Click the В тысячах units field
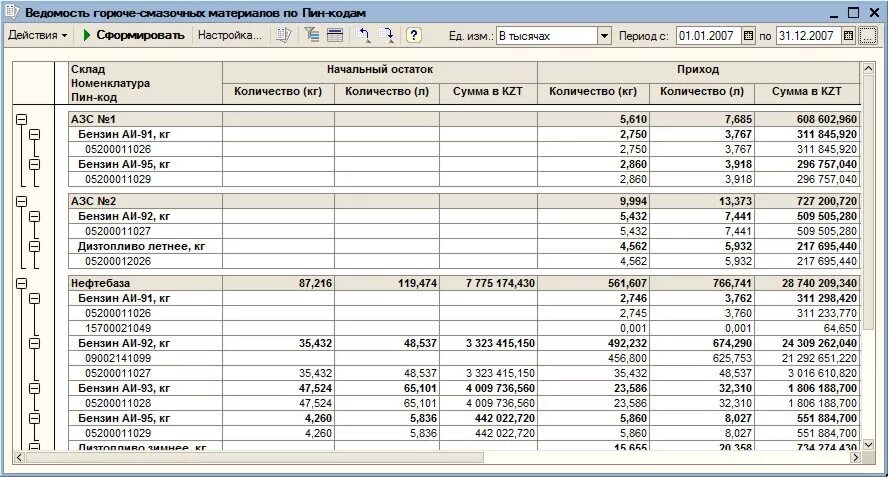This screenshot has width=888, height=477. 547,36
